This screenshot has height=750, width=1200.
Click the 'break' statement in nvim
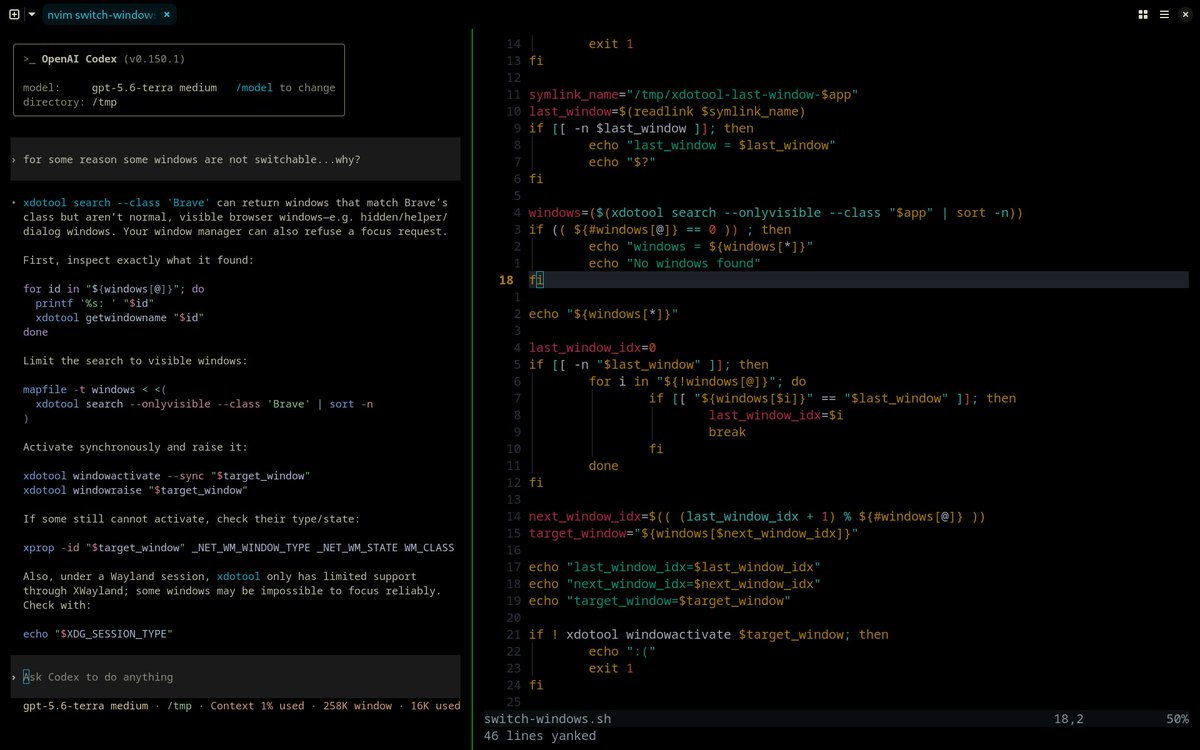727,432
